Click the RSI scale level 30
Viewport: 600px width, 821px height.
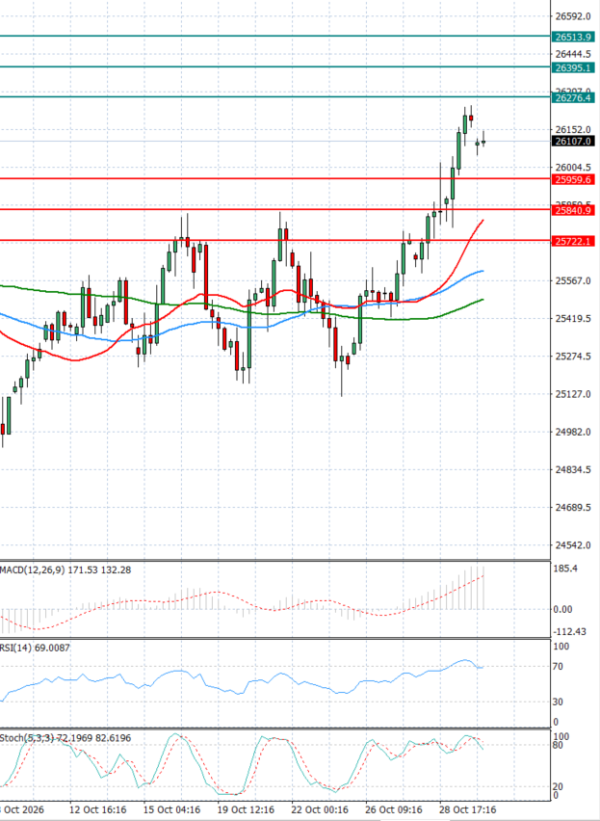tap(559, 702)
